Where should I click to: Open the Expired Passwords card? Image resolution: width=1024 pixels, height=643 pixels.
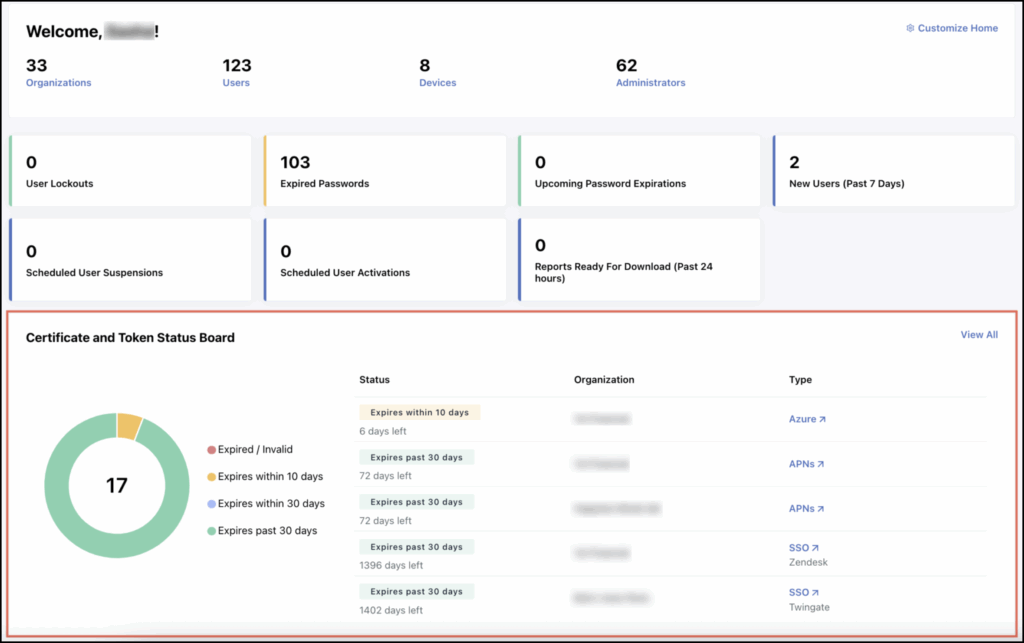click(x=384, y=171)
